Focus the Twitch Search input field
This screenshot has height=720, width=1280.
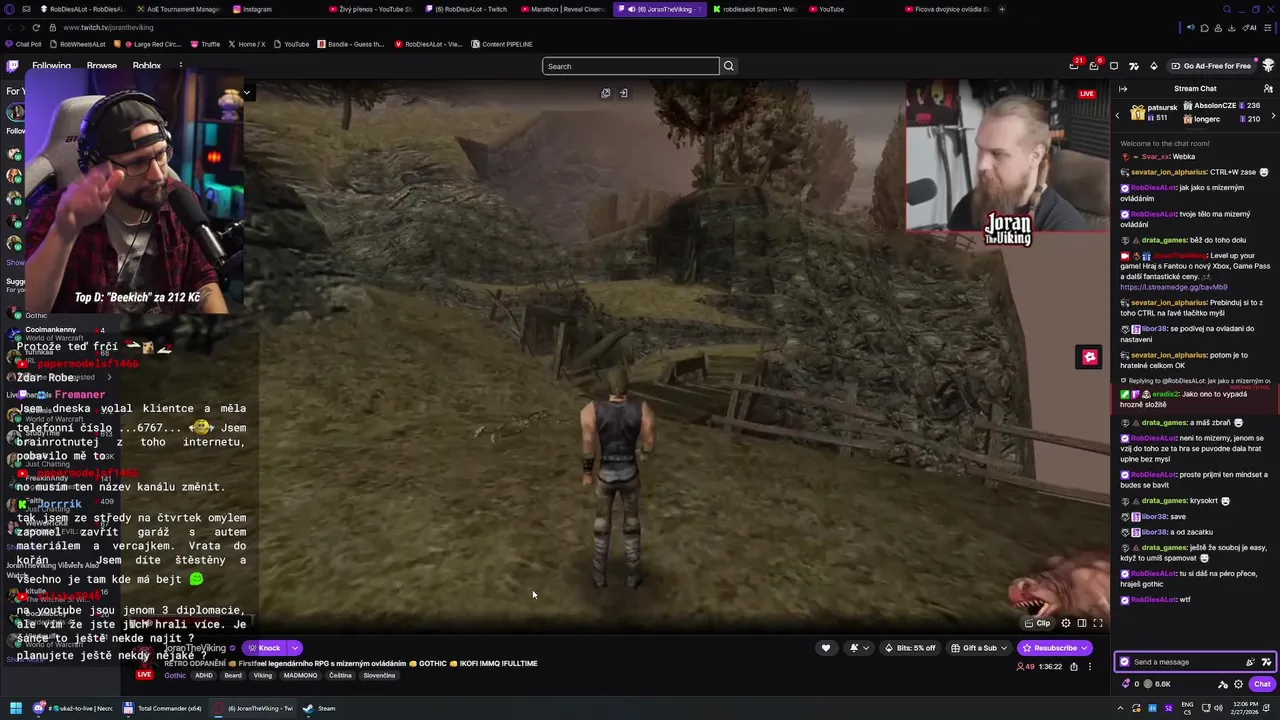pos(630,66)
